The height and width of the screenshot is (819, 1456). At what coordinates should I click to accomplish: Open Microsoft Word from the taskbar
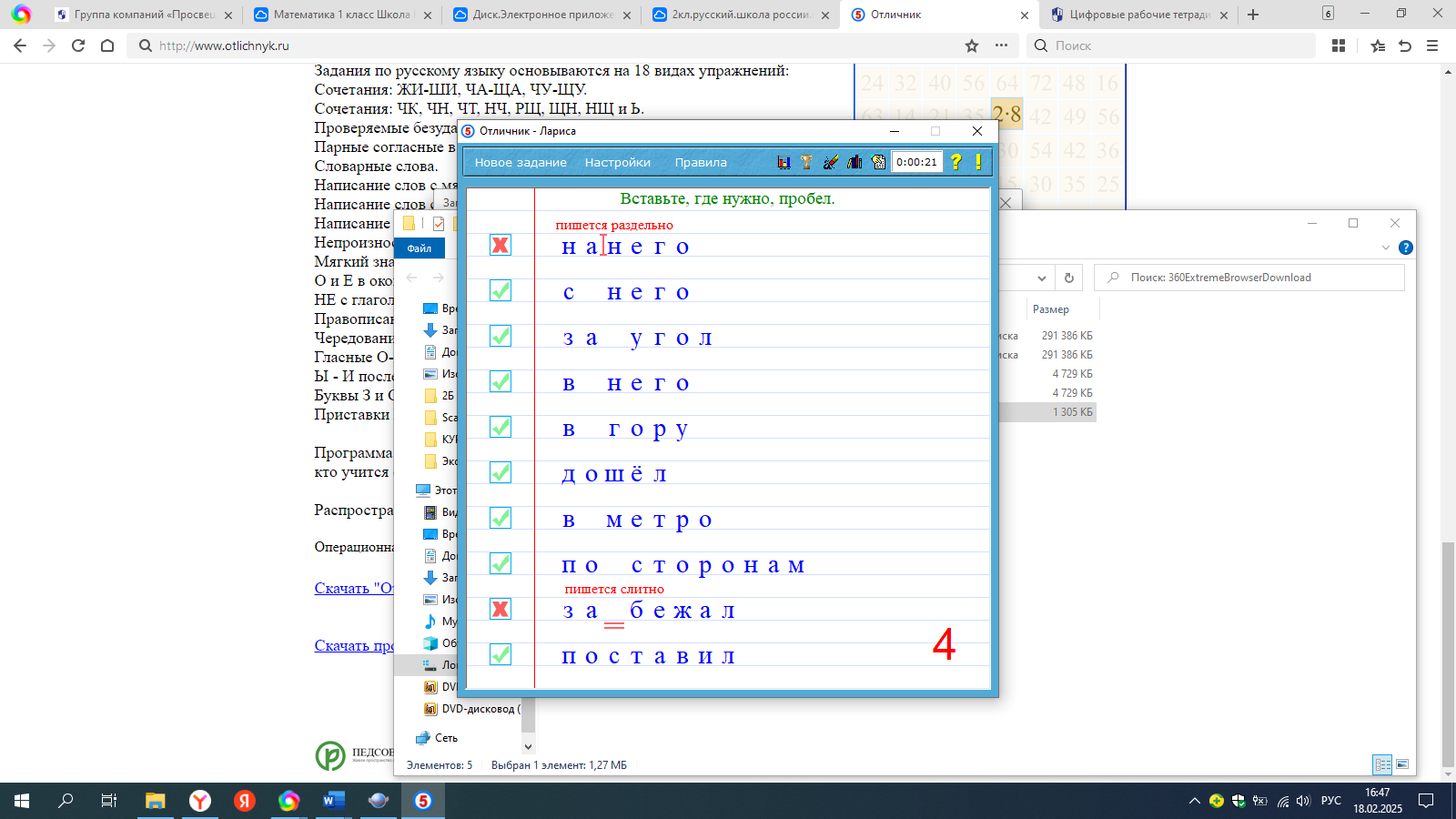[x=333, y=801]
